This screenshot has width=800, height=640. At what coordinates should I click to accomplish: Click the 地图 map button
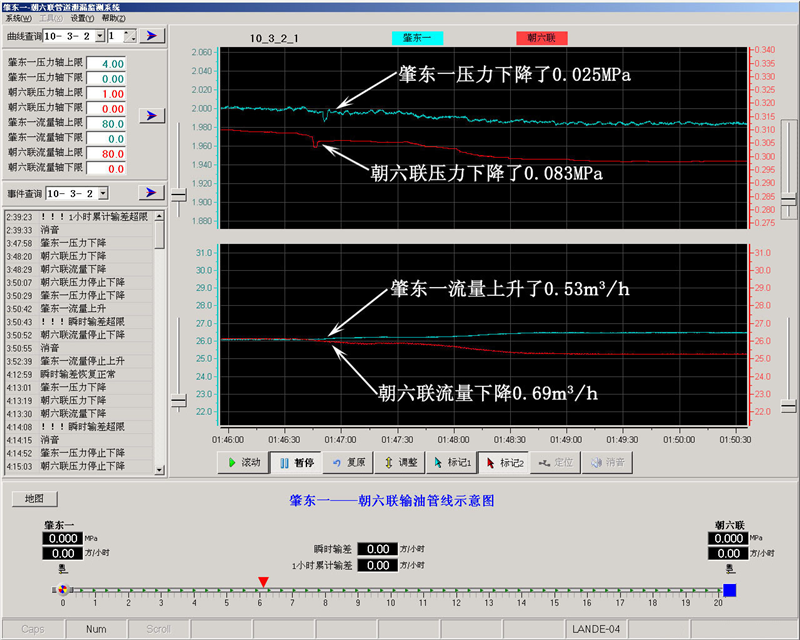click(x=34, y=498)
